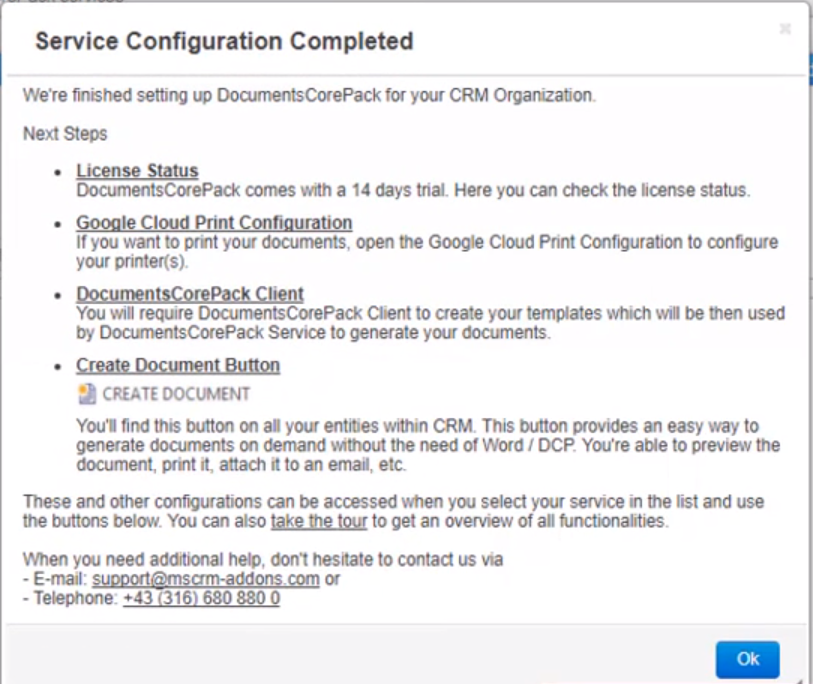
Task: Click the 'create your templates' description text
Action: click(430, 323)
